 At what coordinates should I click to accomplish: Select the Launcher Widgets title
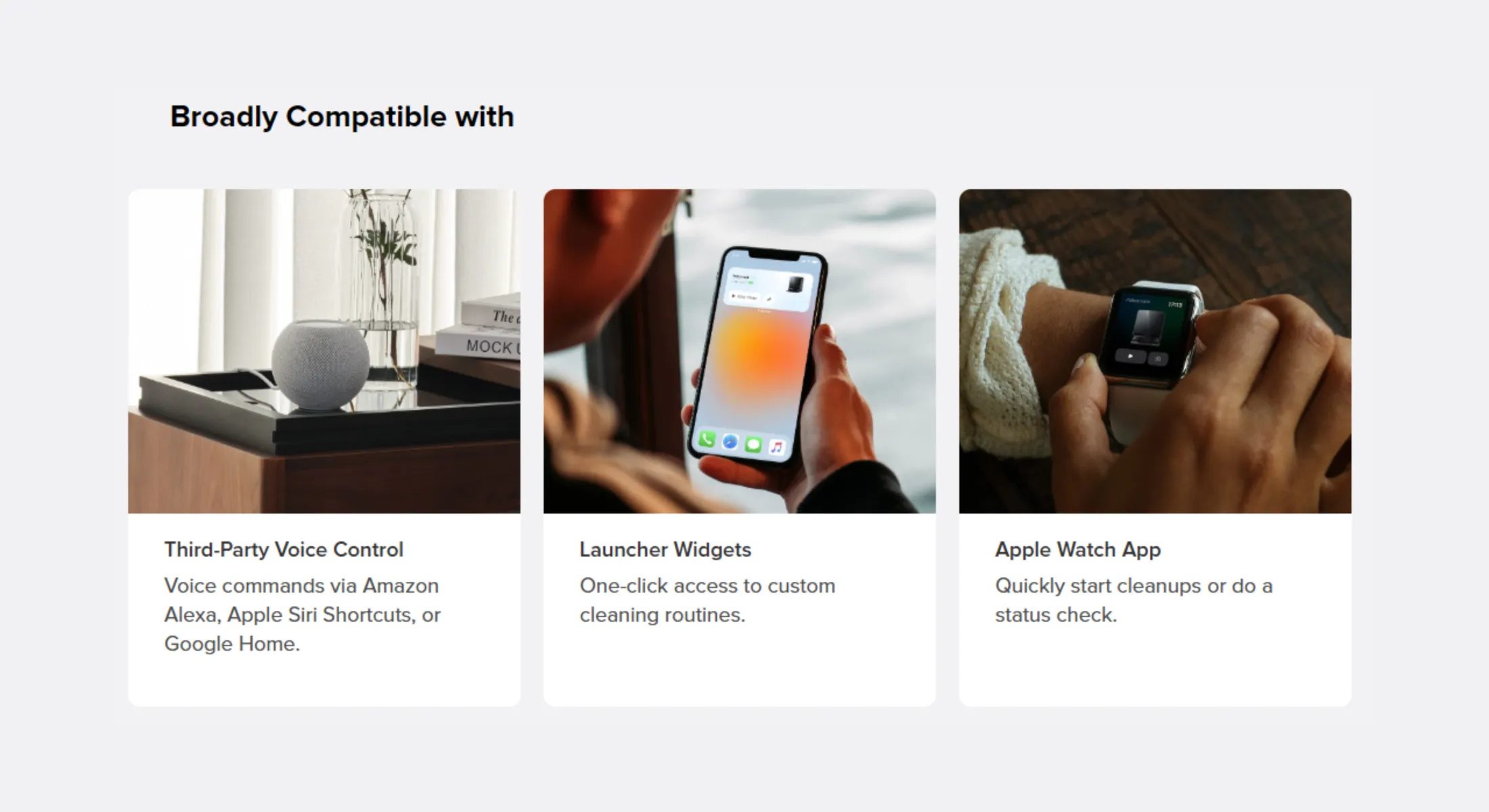[x=665, y=549]
